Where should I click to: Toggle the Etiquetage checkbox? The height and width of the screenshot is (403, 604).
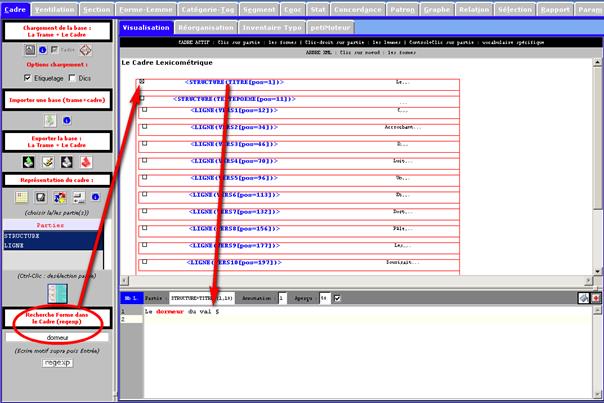27,78
